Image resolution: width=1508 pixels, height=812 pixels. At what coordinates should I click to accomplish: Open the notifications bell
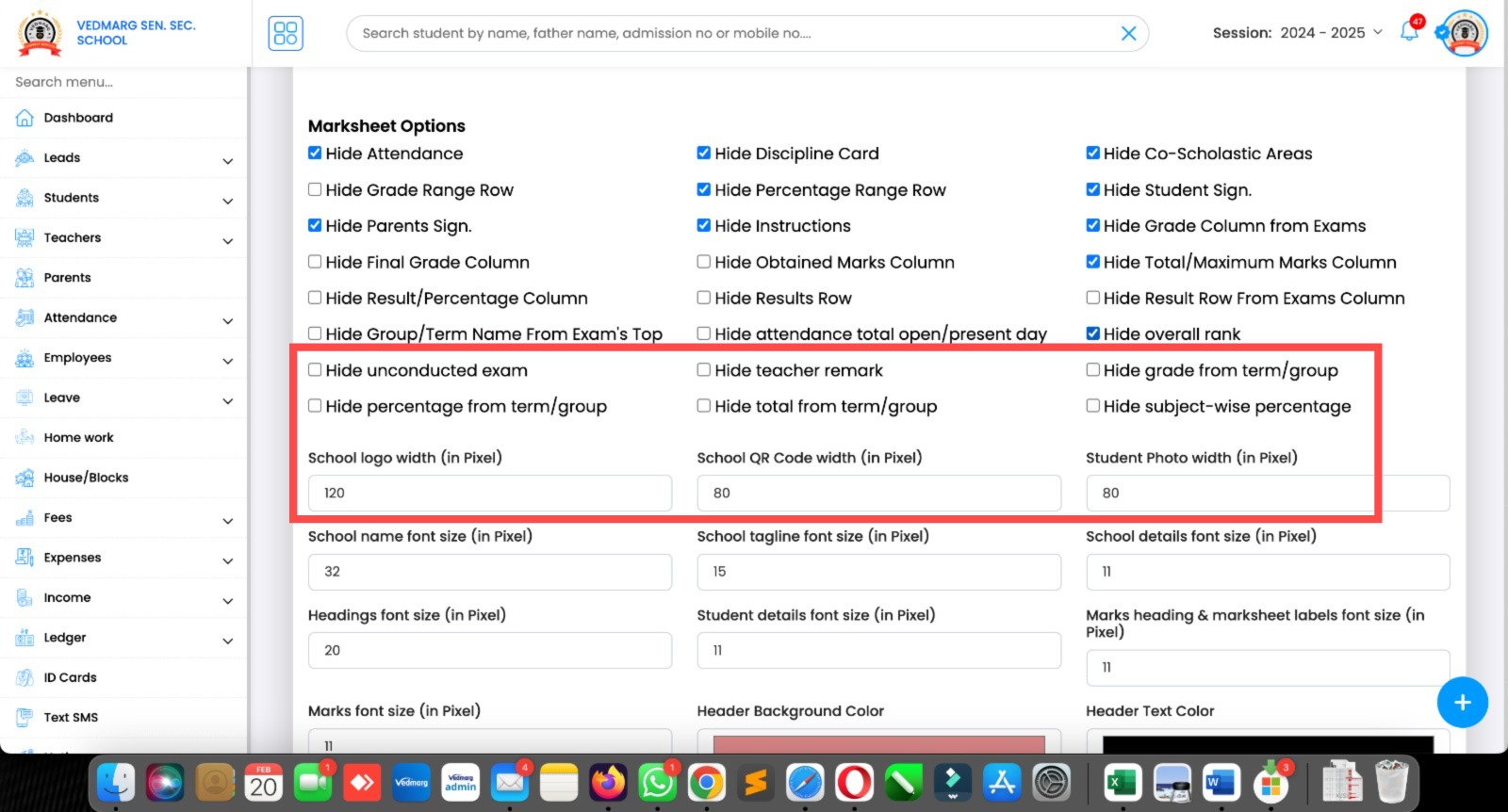point(1409,31)
